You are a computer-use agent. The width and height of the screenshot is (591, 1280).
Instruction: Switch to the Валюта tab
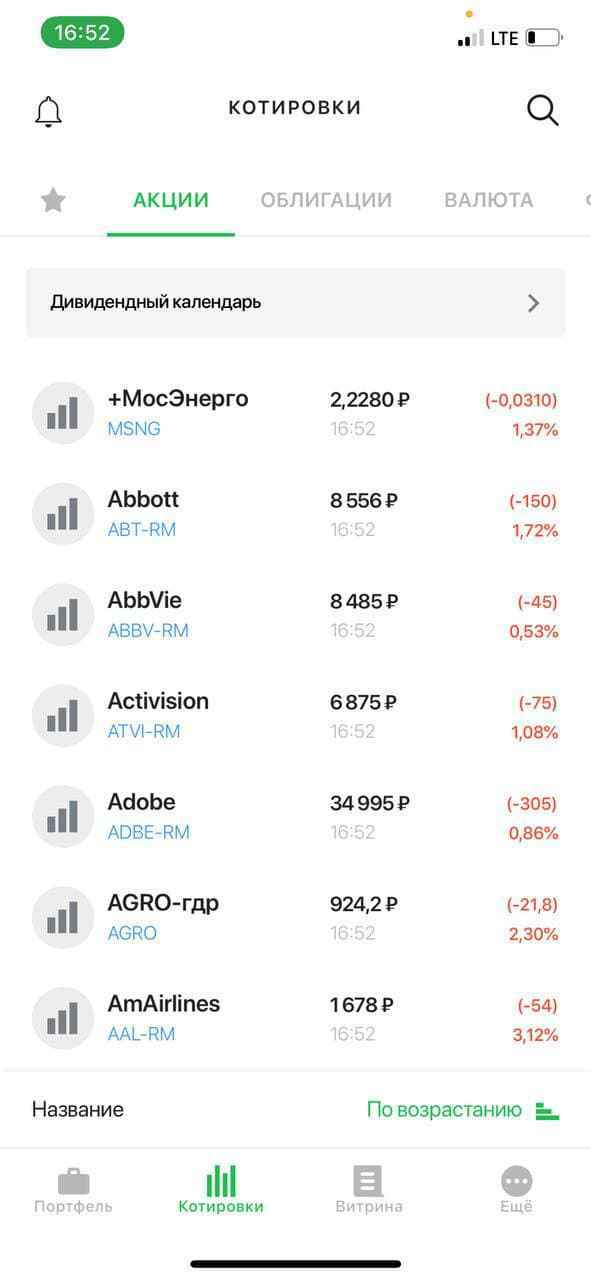coord(488,200)
